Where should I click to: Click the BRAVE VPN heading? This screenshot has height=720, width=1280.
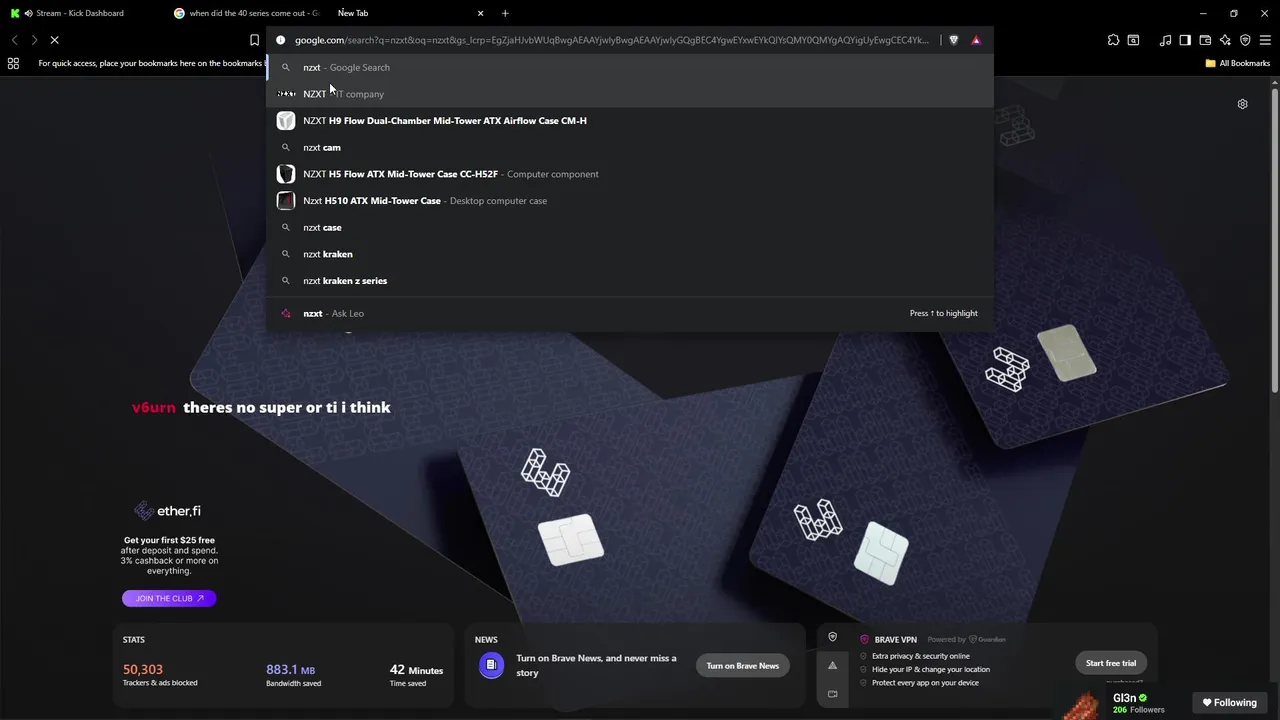895,639
